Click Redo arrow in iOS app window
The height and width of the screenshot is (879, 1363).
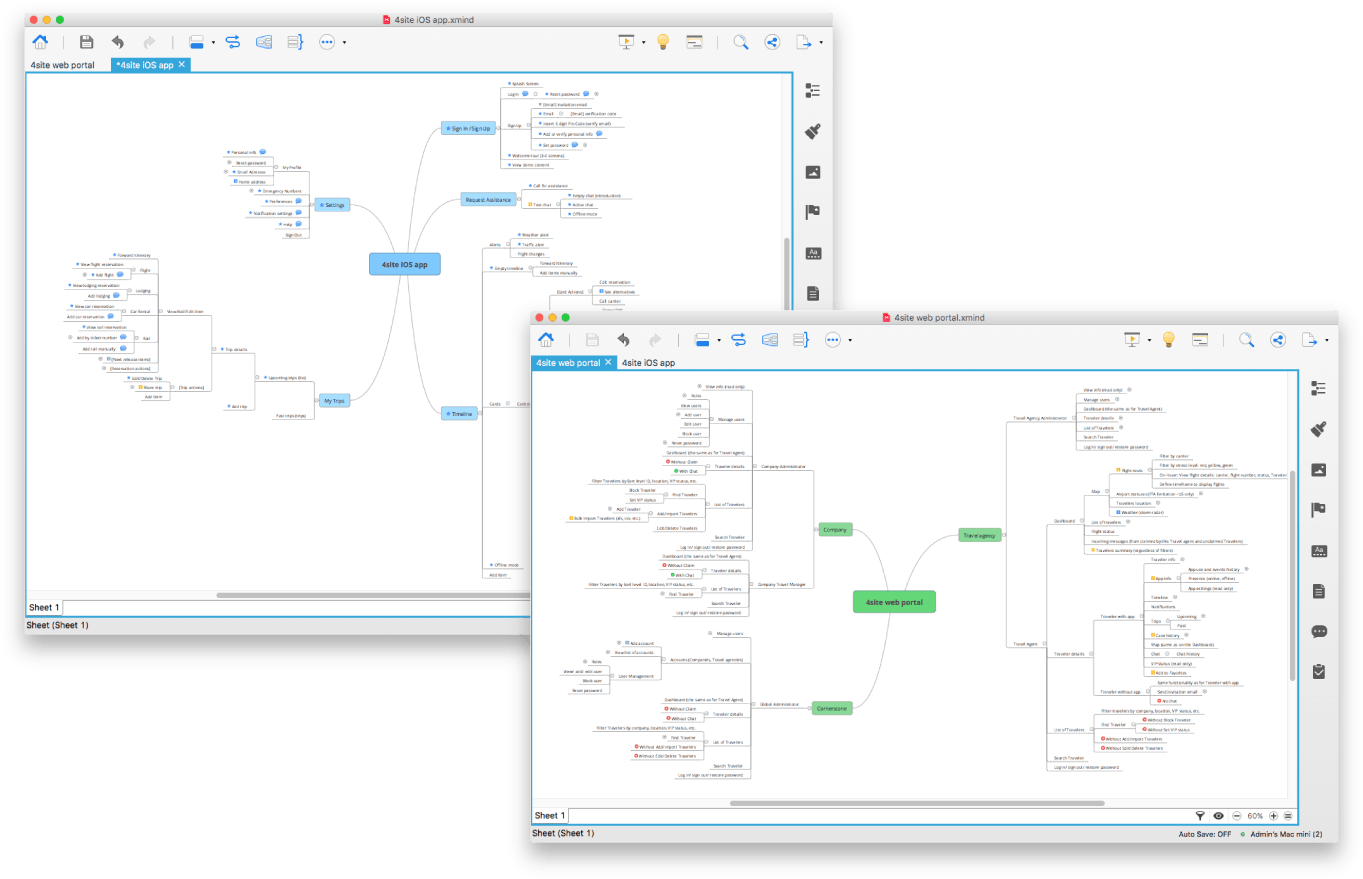149,42
